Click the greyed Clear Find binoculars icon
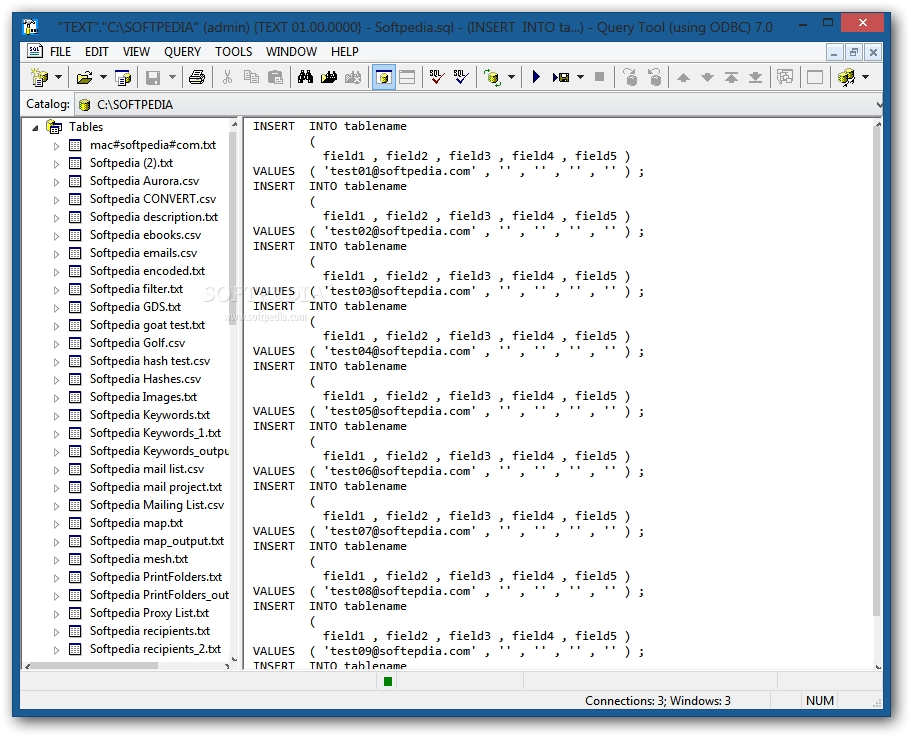The width and height of the screenshot is (911, 737). click(x=353, y=77)
